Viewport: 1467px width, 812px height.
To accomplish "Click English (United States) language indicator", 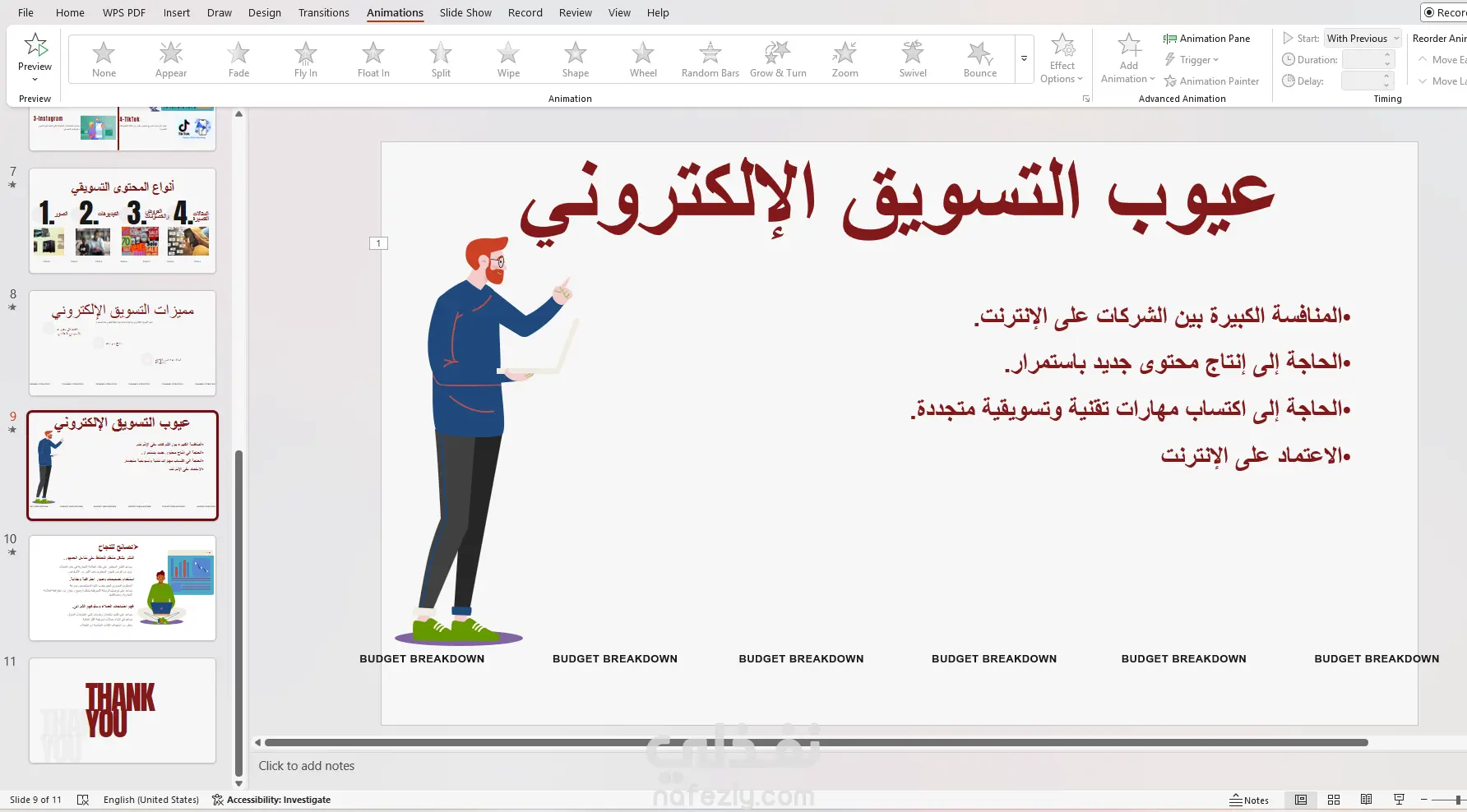I will point(151,800).
